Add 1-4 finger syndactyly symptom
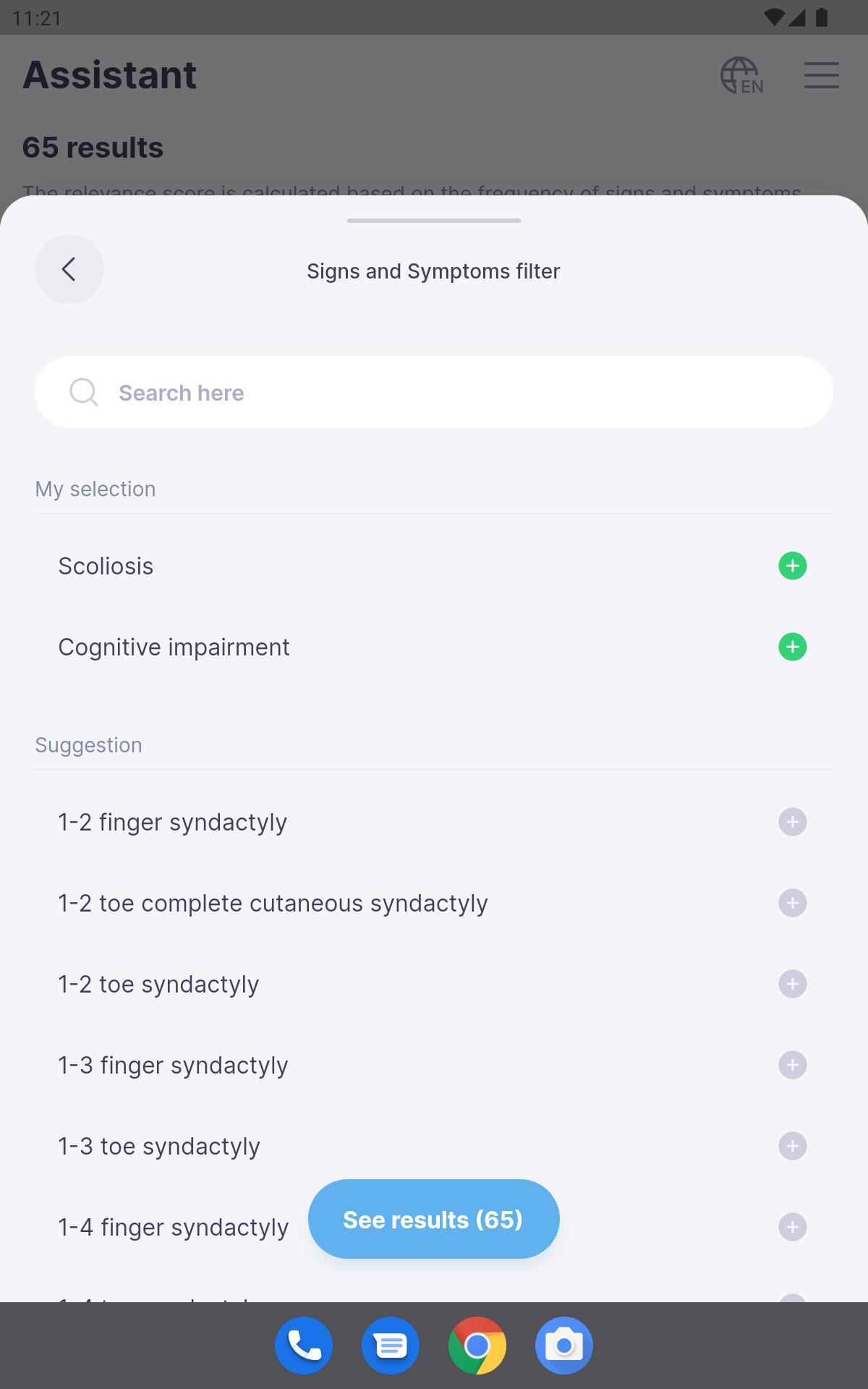The height and width of the screenshot is (1389, 868). (x=792, y=1227)
